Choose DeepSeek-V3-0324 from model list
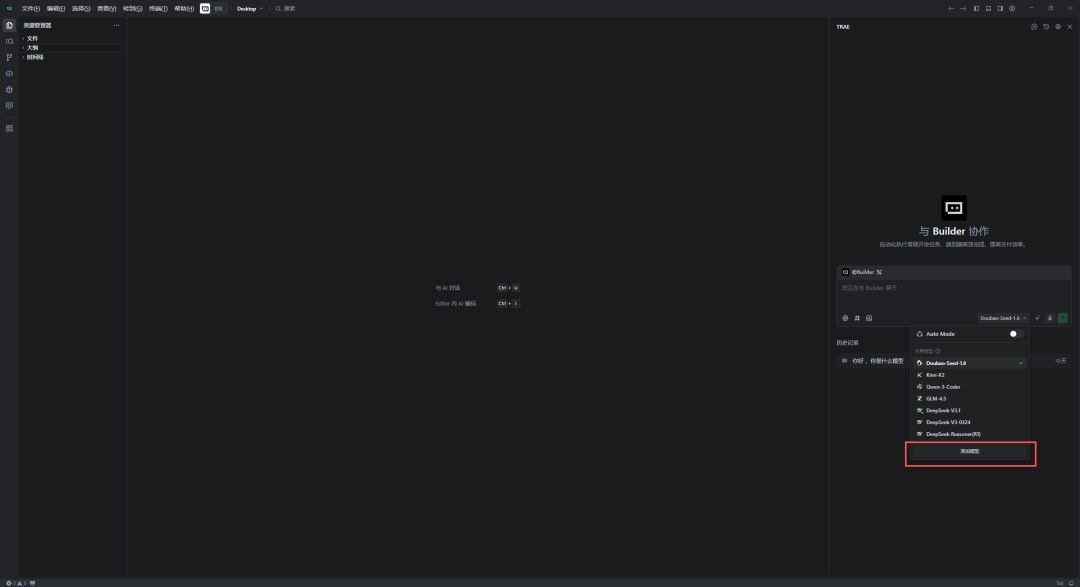This screenshot has height=587, width=1080. pyautogui.click(x=970, y=422)
